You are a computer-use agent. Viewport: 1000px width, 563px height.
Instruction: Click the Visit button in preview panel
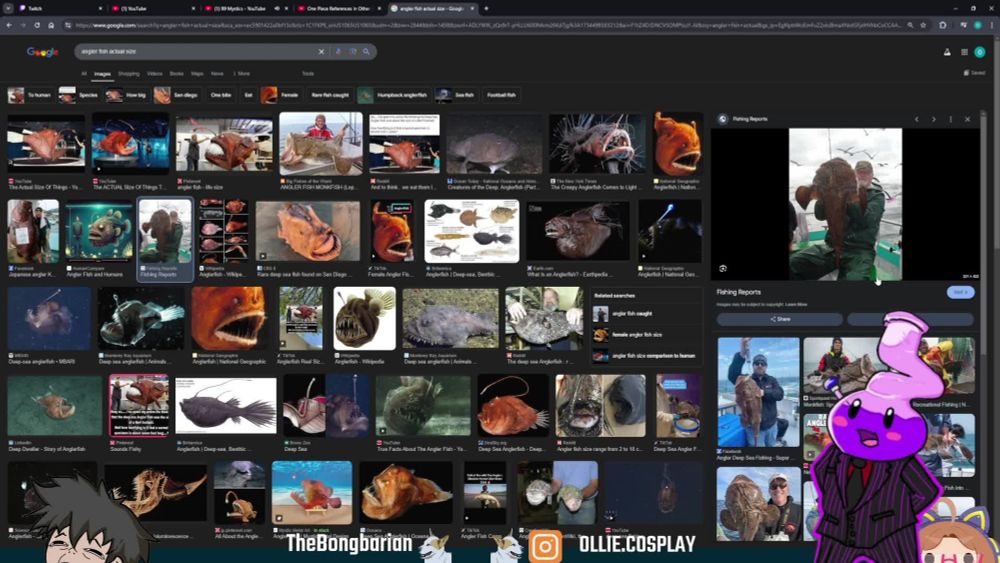point(960,292)
